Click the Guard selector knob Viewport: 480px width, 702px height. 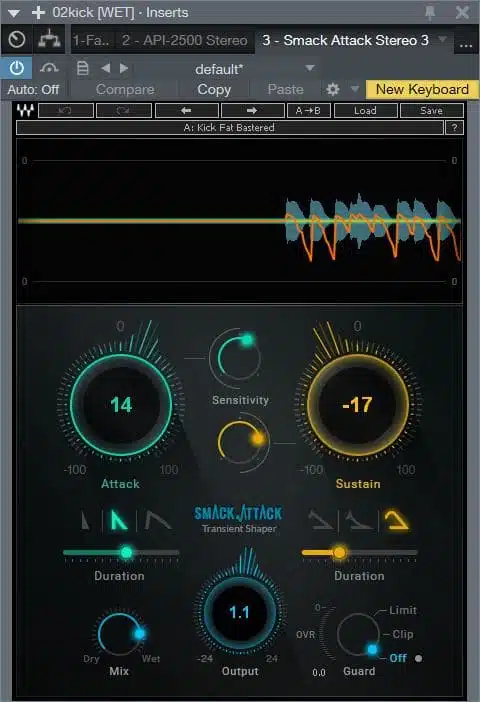click(358, 635)
